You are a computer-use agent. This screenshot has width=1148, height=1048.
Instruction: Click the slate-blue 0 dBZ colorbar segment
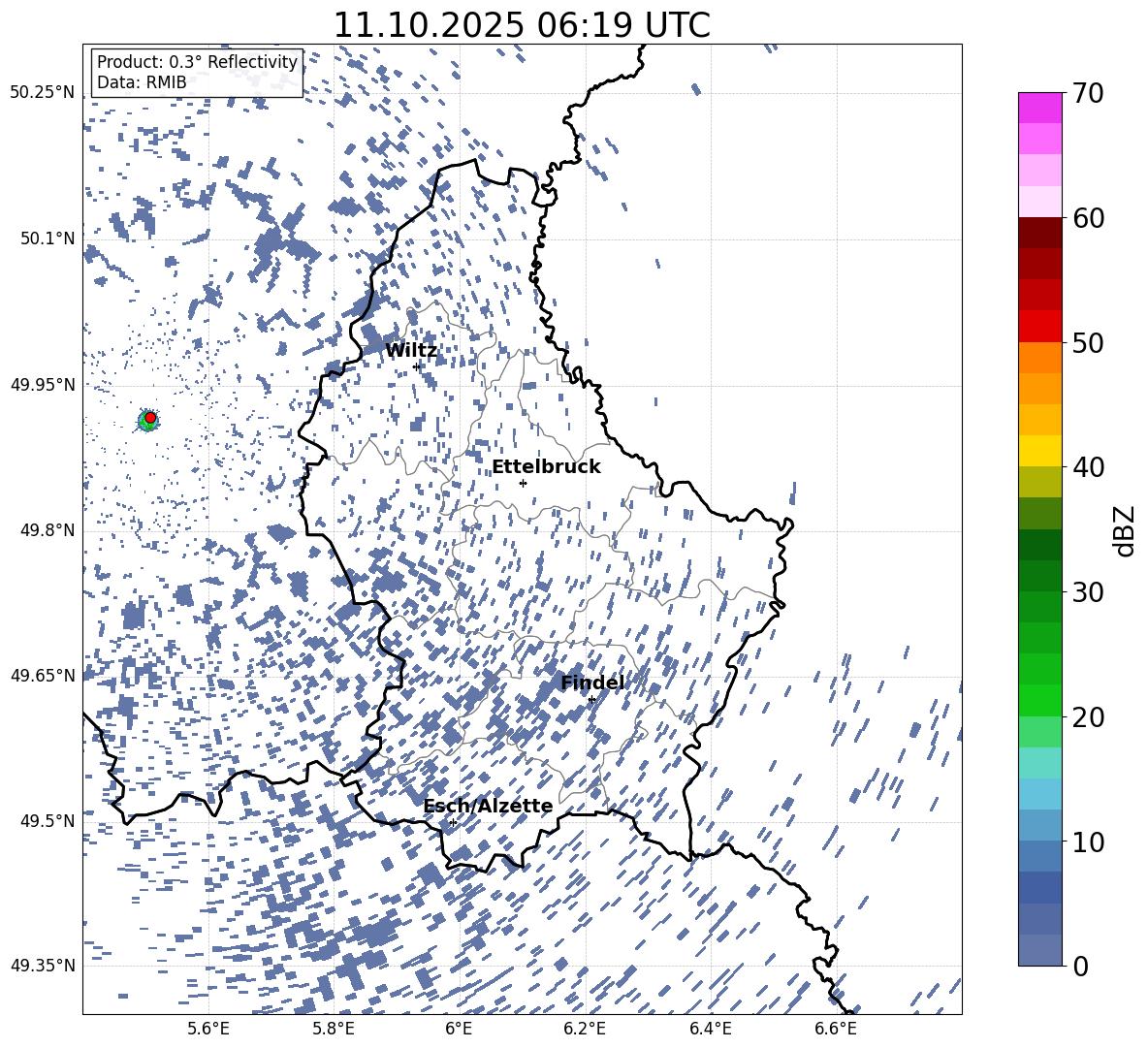pyautogui.click(x=1039, y=950)
